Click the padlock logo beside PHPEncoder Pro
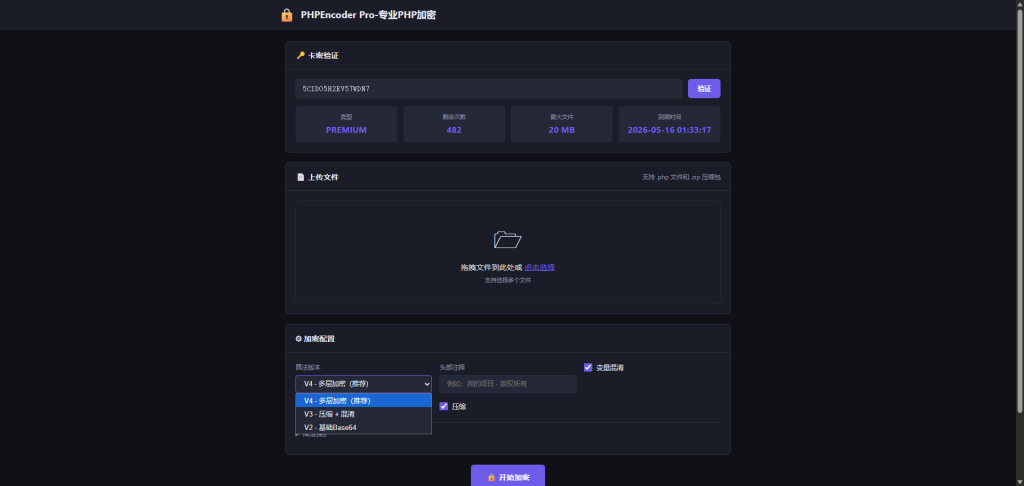The width and height of the screenshot is (1024, 486). pyautogui.click(x=287, y=15)
